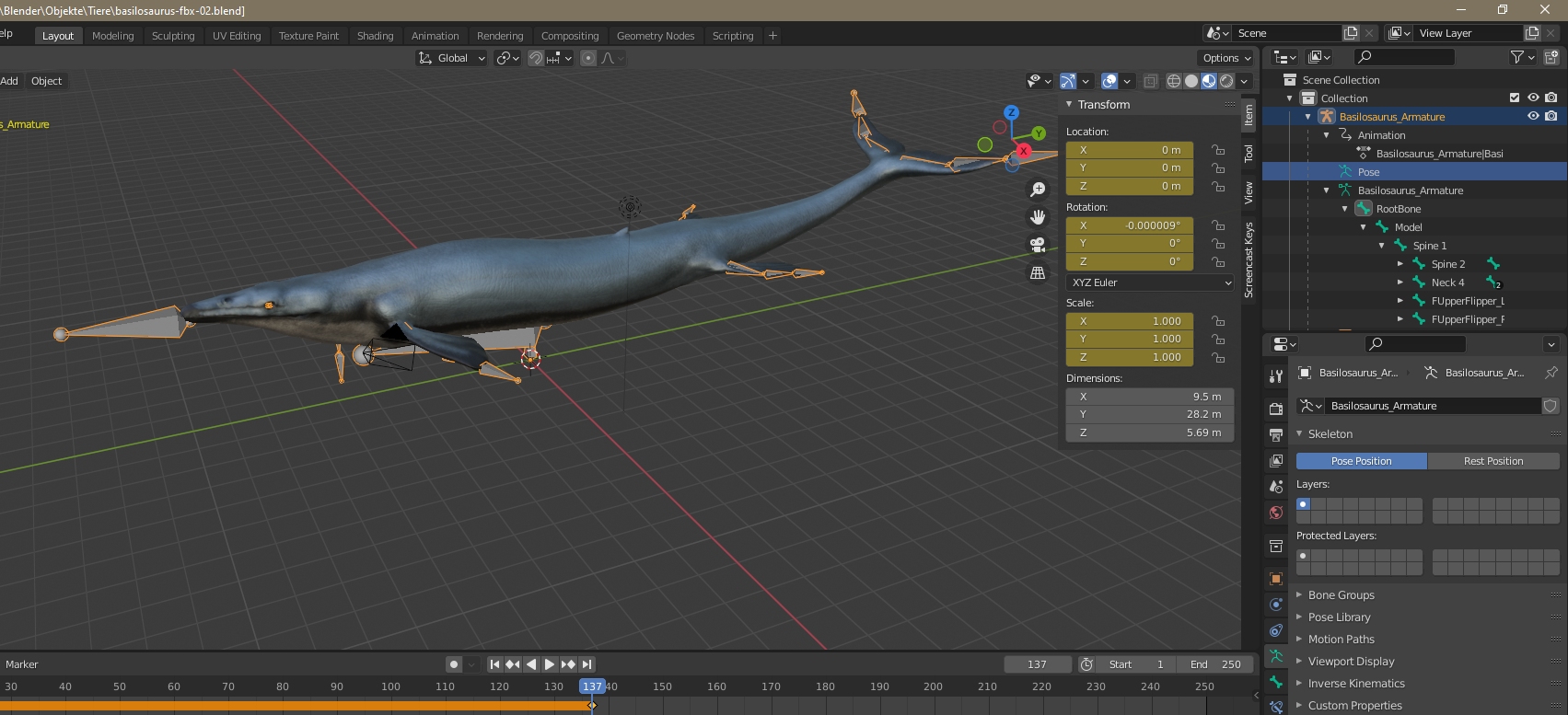Toggle the X location lock icon
The height and width of the screenshot is (715, 1568).
(1218, 150)
